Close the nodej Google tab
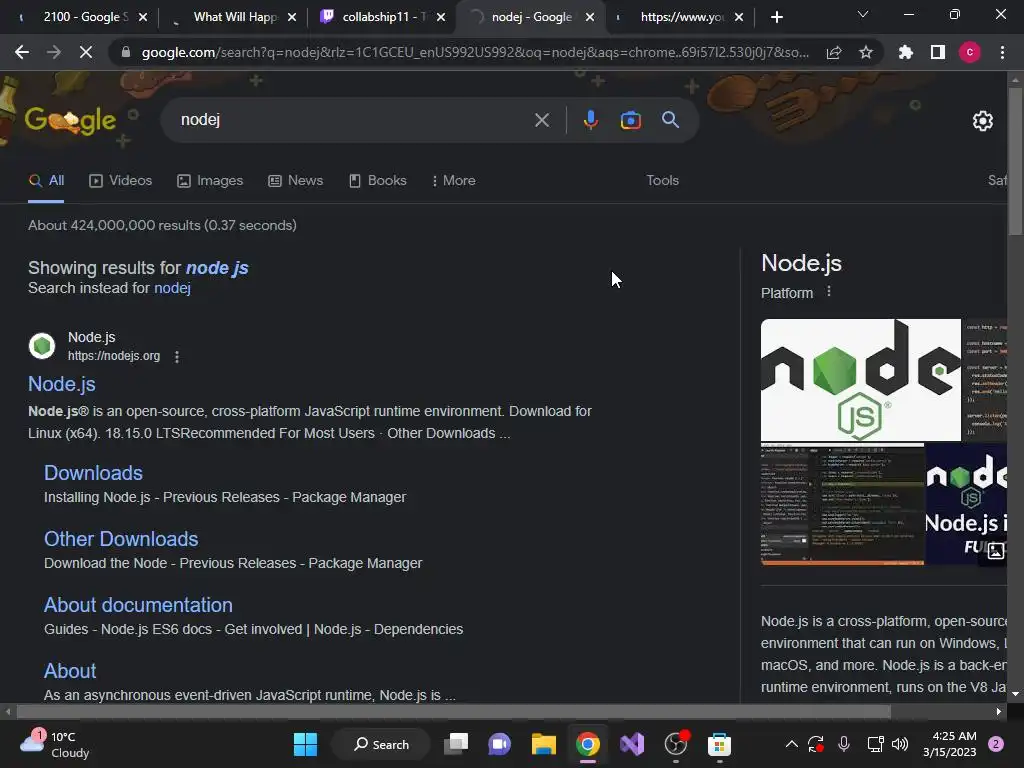This screenshot has height=768, width=1024. [x=590, y=17]
